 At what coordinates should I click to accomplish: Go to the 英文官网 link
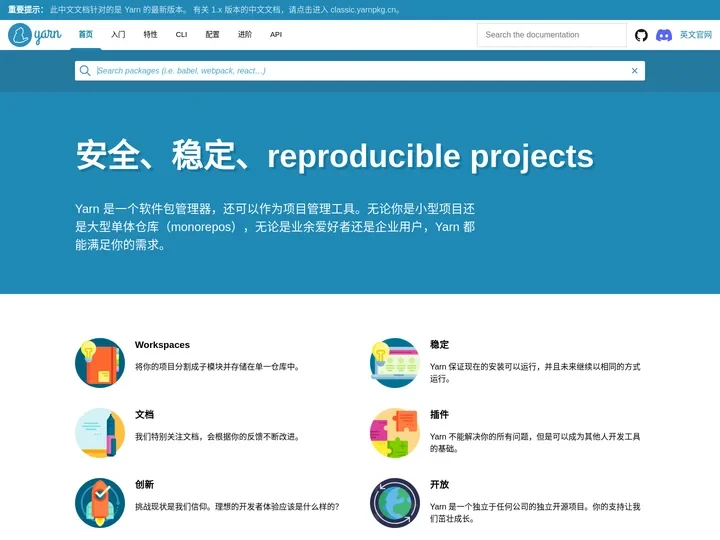coord(696,35)
